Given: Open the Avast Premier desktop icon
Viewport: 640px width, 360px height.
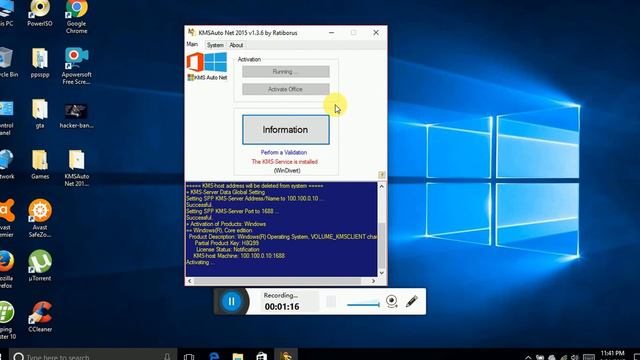Looking at the screenshot, I should (x=7, y=218).
